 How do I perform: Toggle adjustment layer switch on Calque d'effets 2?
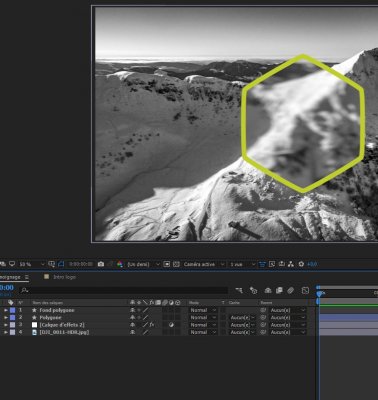[171, 325]
